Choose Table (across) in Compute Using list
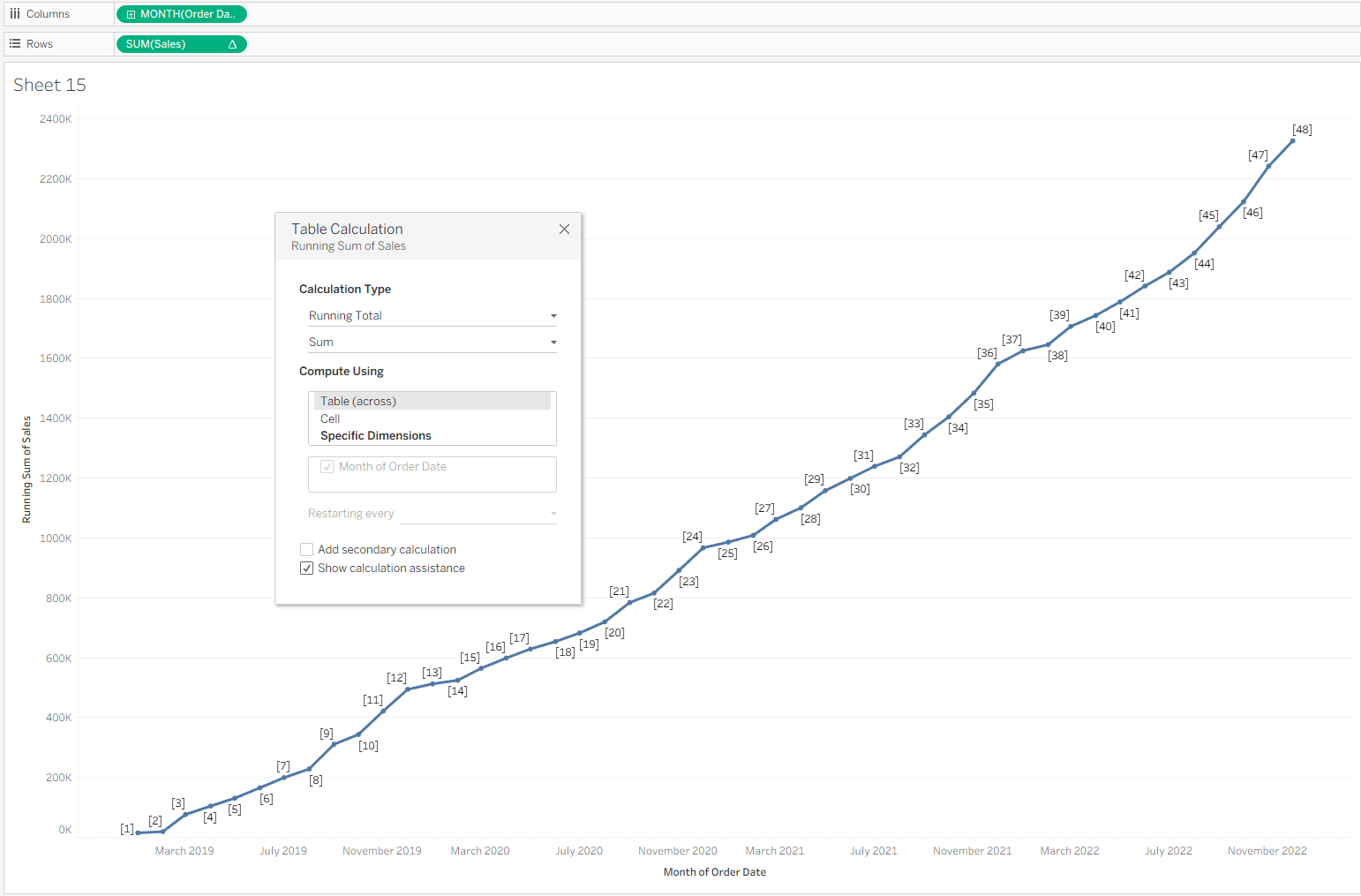Viewport: 1361px width, 896px height. pyautogui.click(x=358, y=402)
